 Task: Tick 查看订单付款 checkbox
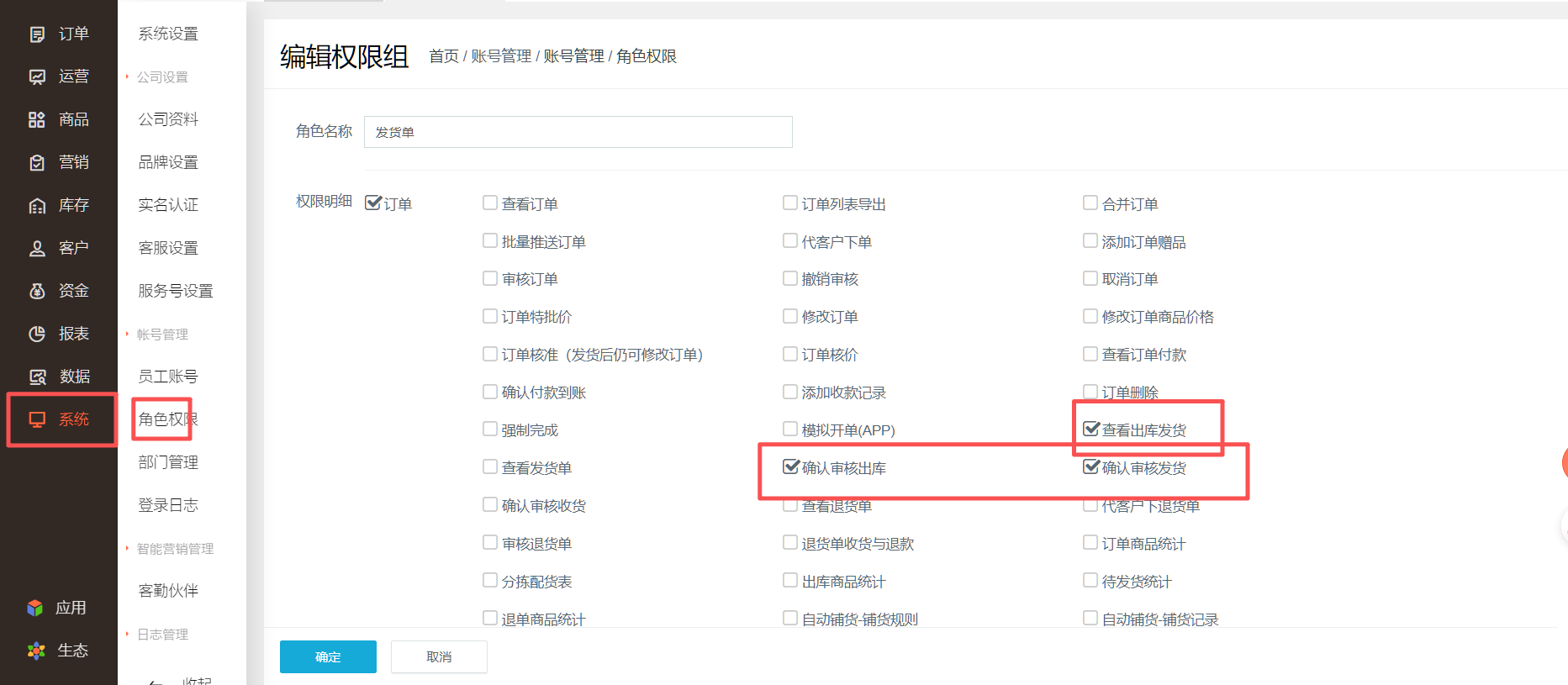coord(1090,354)
